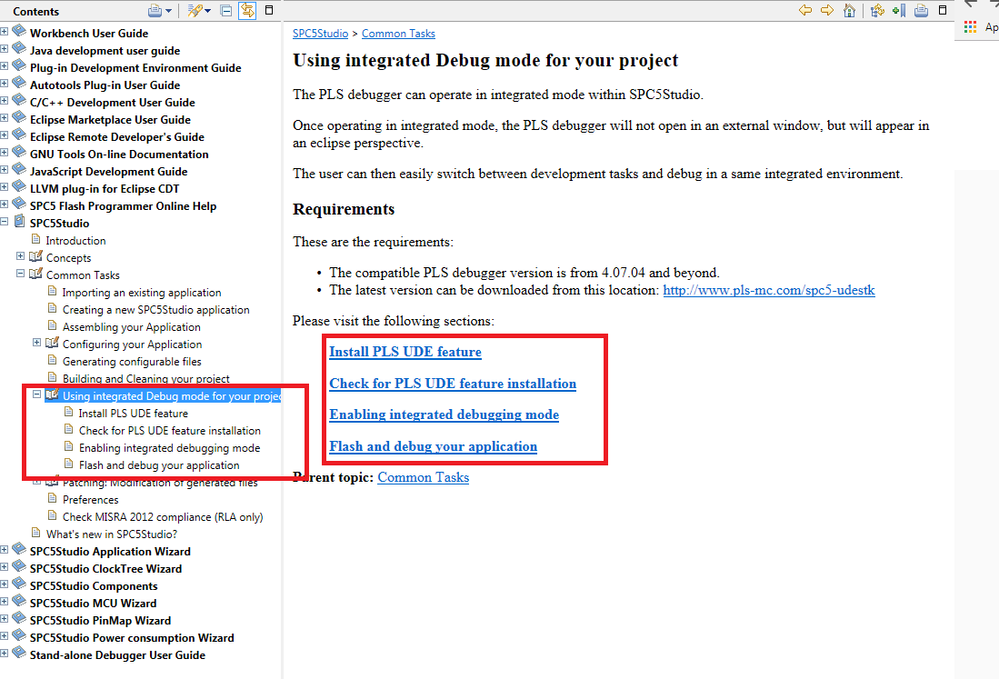The height and width of the screenshot is (679, 999).
Task: Open the dropdown arrow beside the highlighter icon
Action: pyautogui.click(x=208, y=11)
